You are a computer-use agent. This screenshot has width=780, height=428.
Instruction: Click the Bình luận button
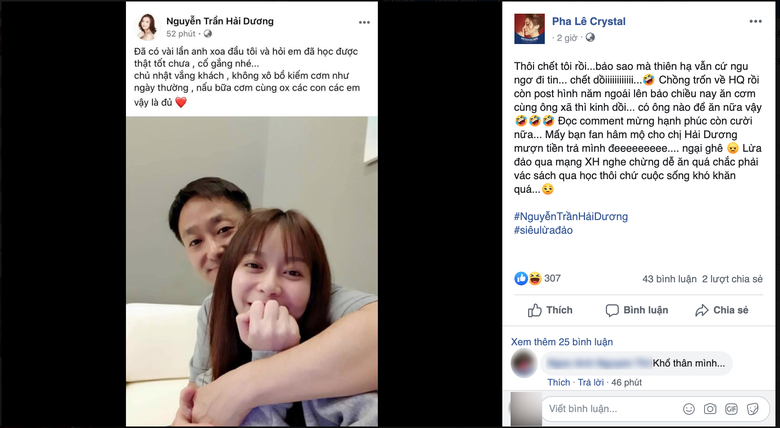click(x=637, y=310)
